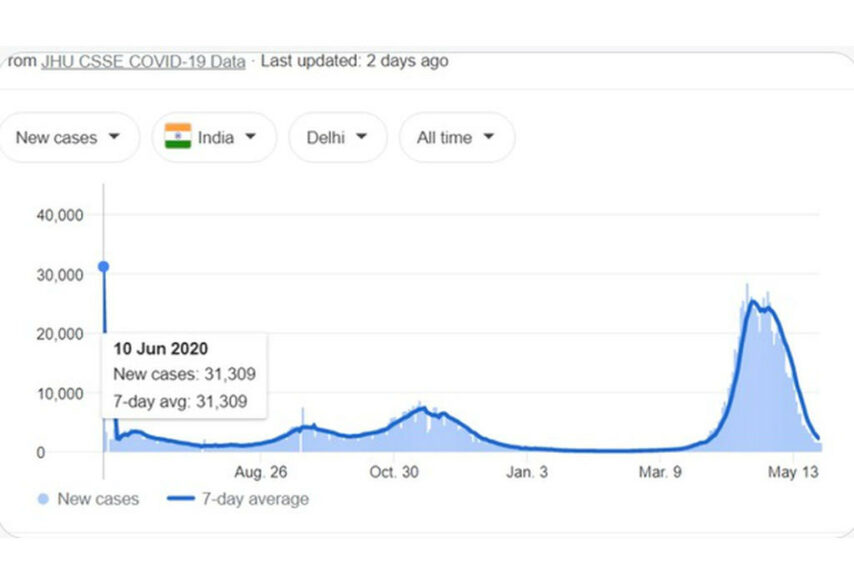This screenshot has height=584, width=854.
Task: Click the Mar. 9 date axis label
Action: tap(661, 471)
